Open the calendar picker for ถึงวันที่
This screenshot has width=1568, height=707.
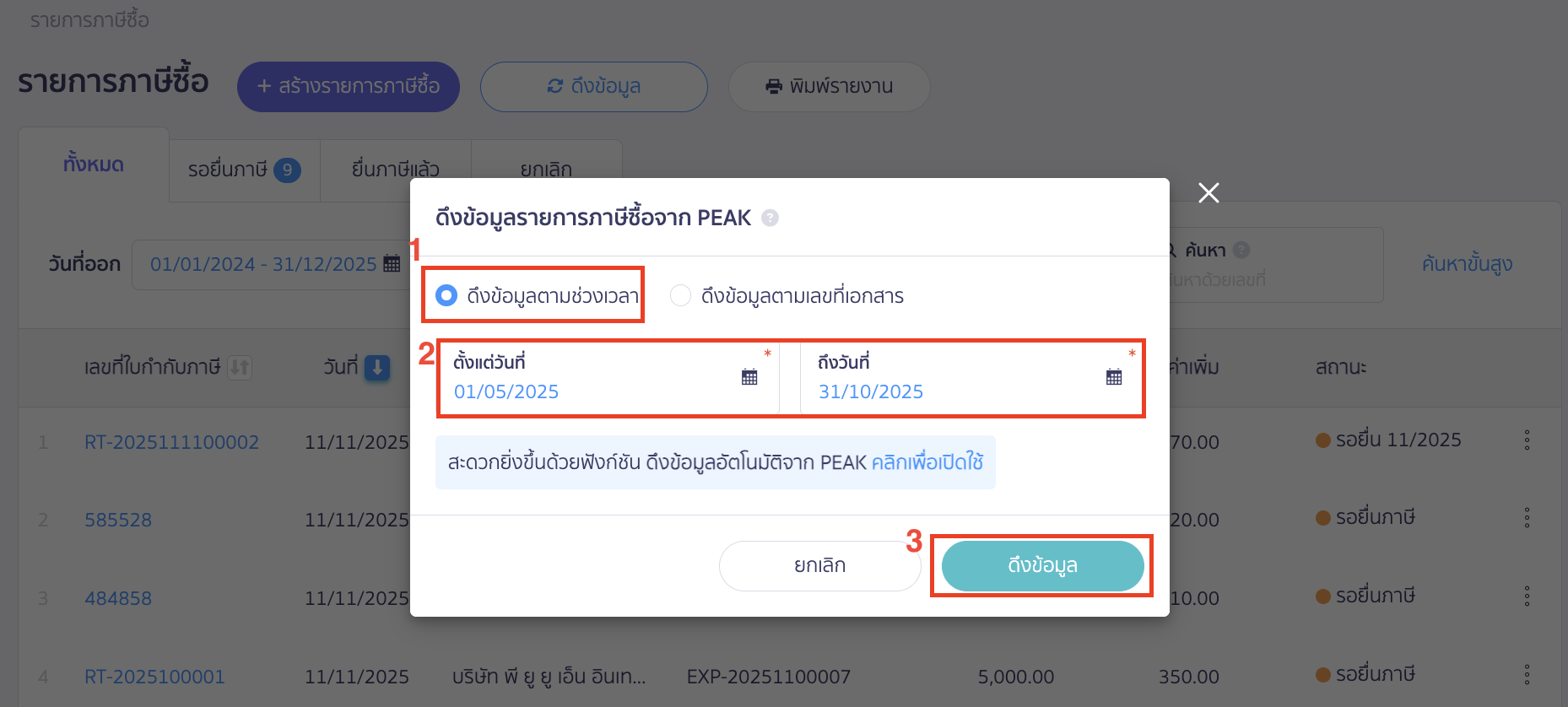[x=1114, y=377]
